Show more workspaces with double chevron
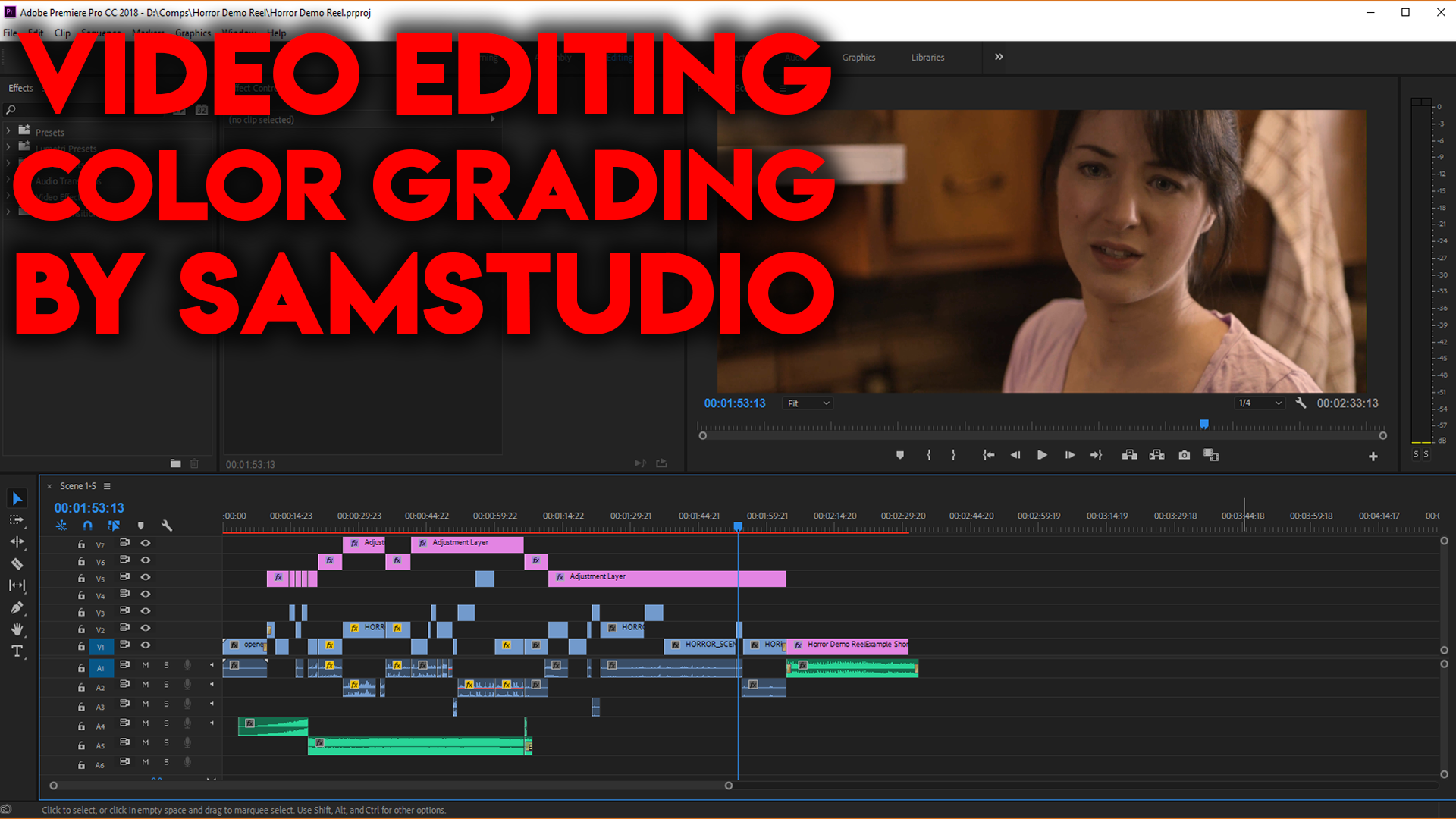This screenshot has height=819, width=1456. 999,57
